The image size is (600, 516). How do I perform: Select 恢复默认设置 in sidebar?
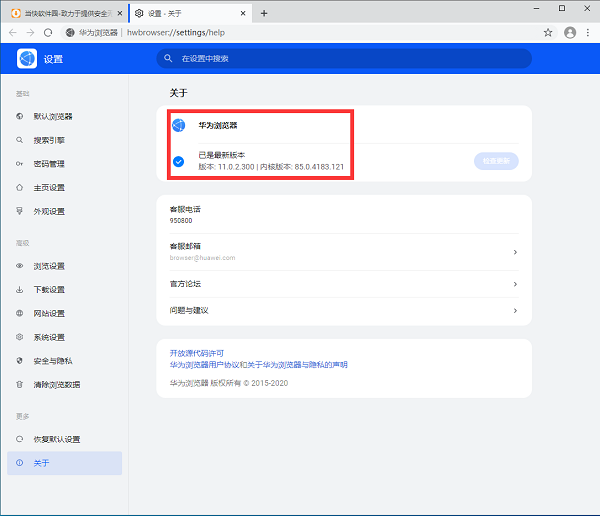[64, 439]
